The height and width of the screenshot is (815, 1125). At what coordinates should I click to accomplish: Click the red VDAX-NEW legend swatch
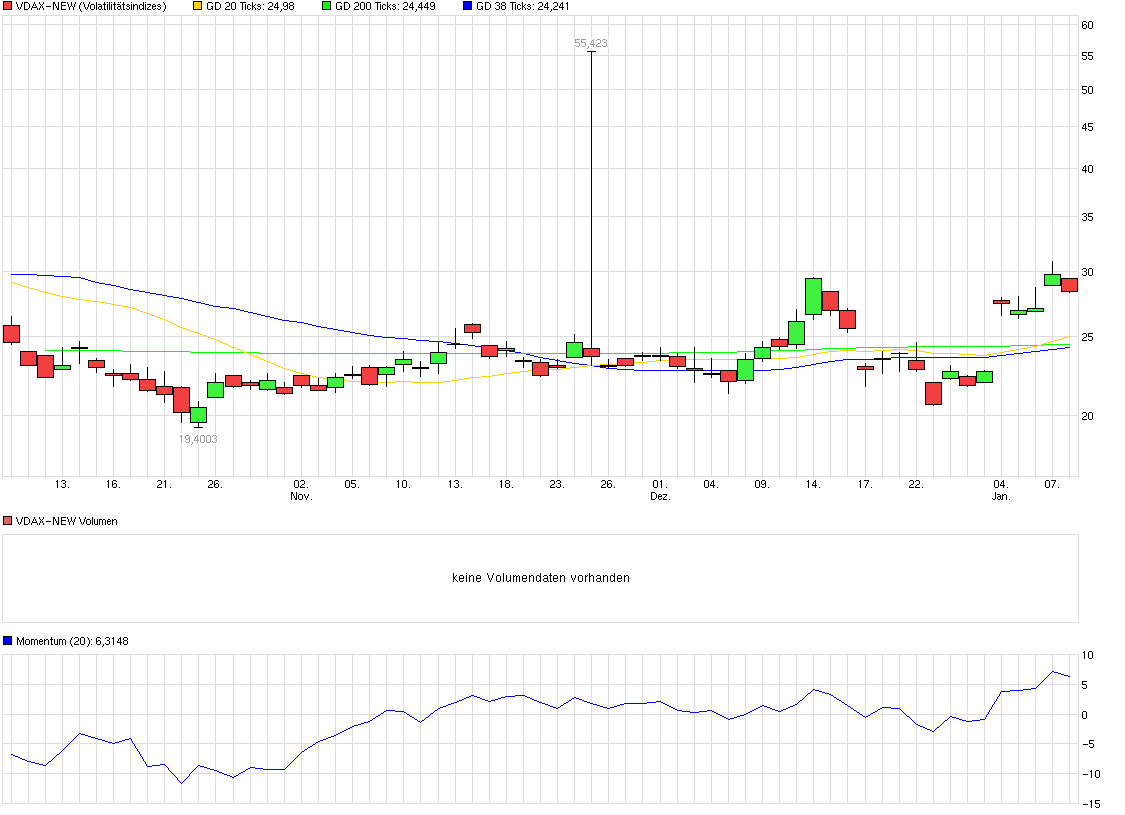click(x=8, y=6)
